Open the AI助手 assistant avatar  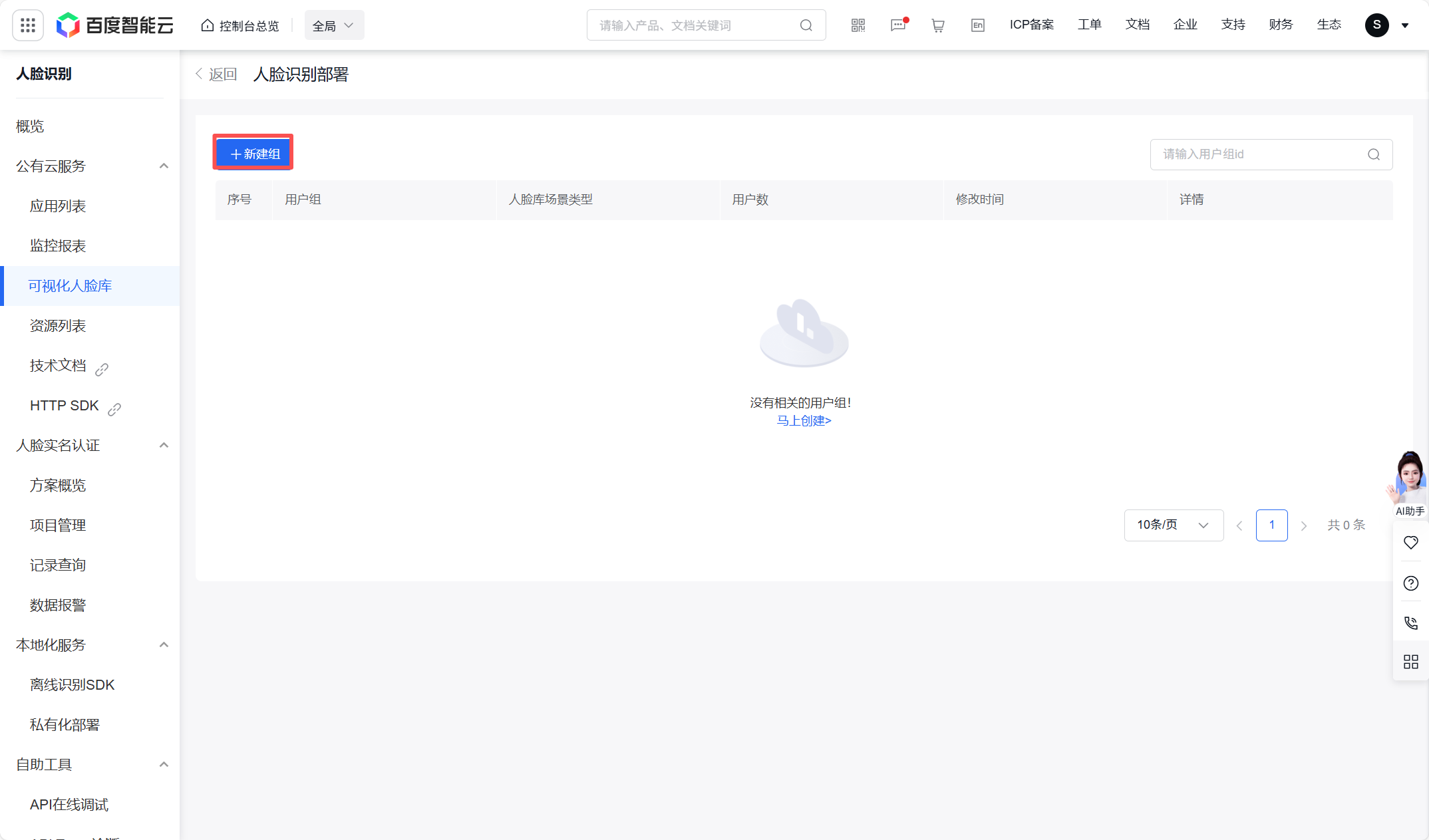[1410, 479]
